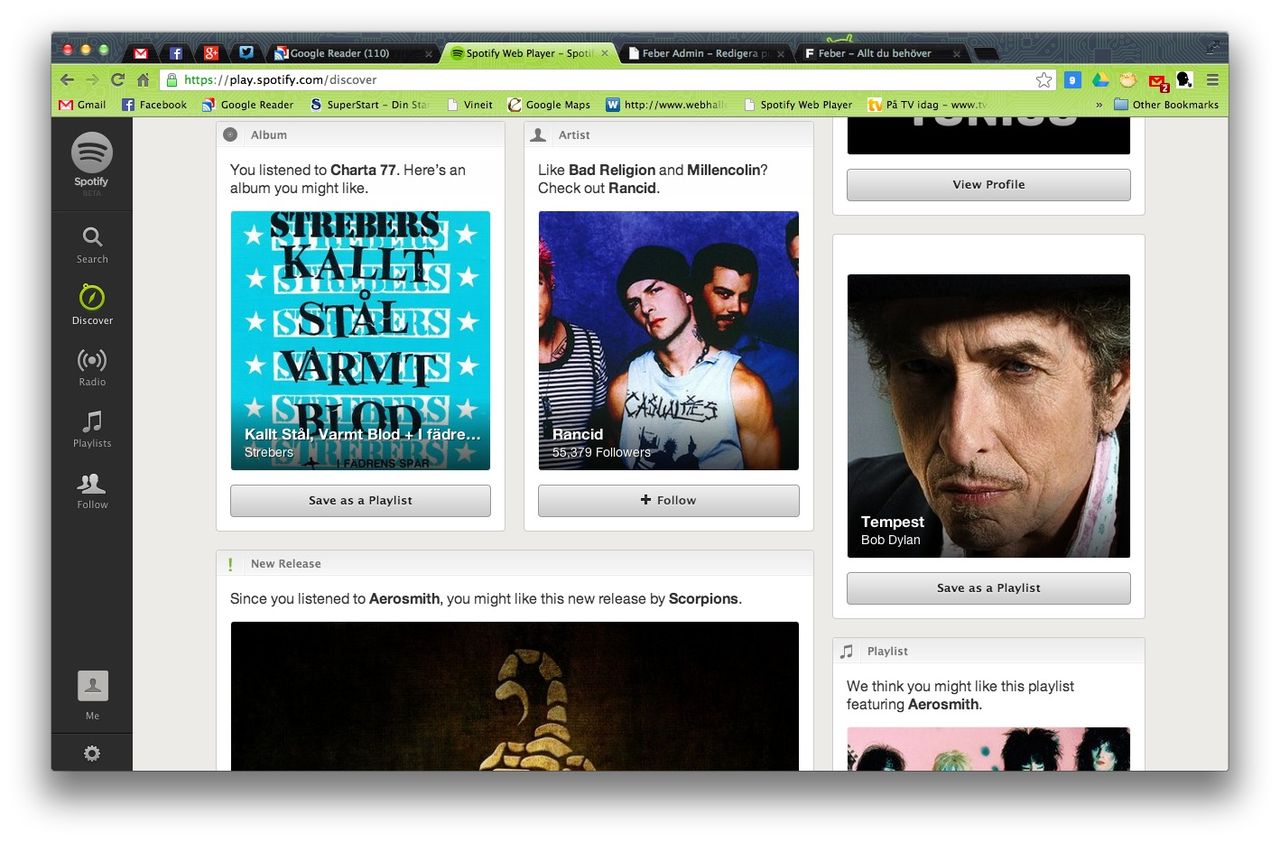Open the Rancid artist image

point(668,340)
